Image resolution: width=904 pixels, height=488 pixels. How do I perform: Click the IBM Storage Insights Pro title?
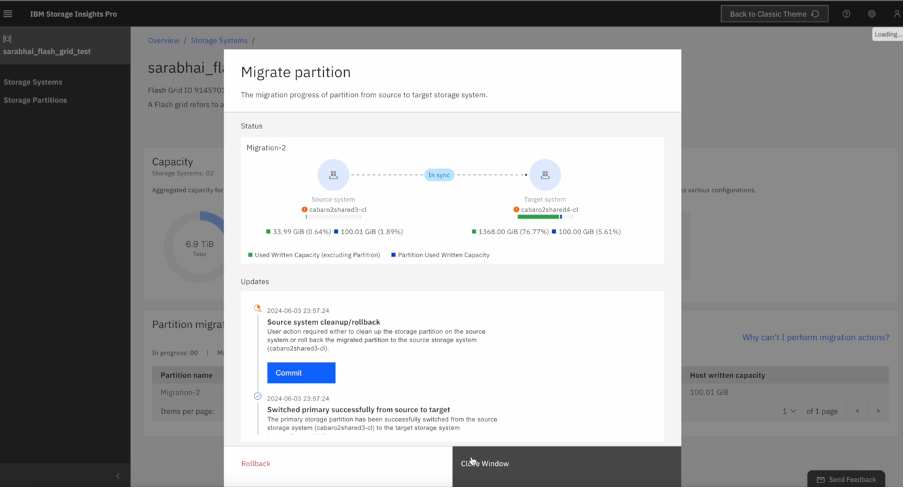click(x=73, y=14)
